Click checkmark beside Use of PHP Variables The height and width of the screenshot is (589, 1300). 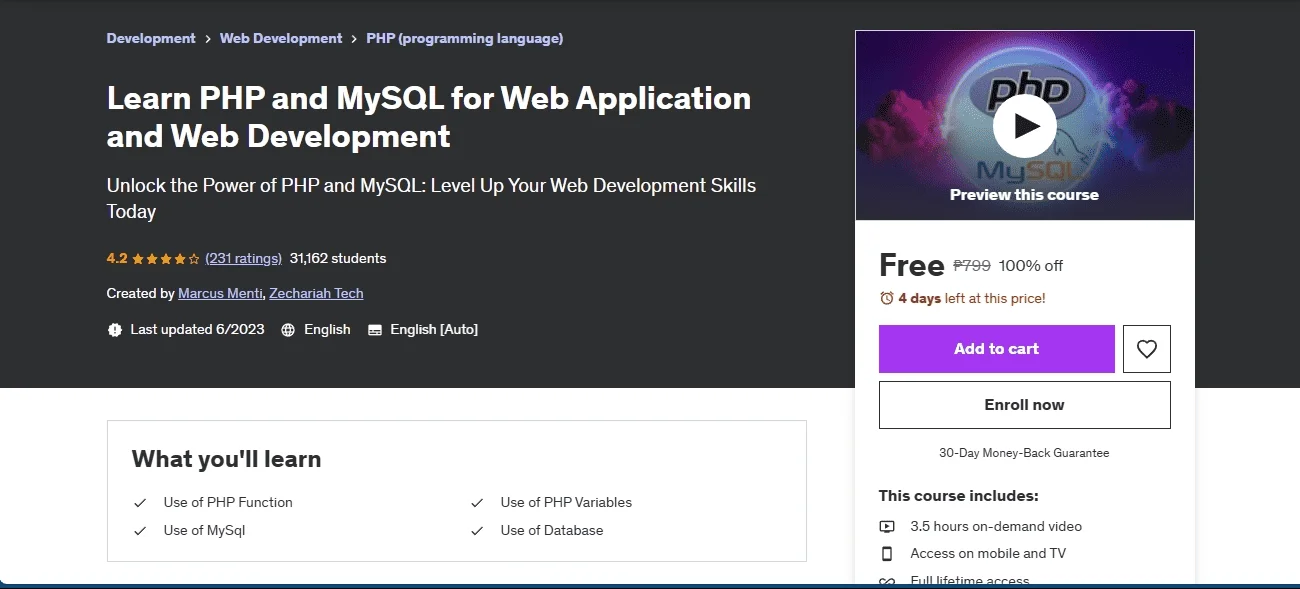tap(477, 503)
